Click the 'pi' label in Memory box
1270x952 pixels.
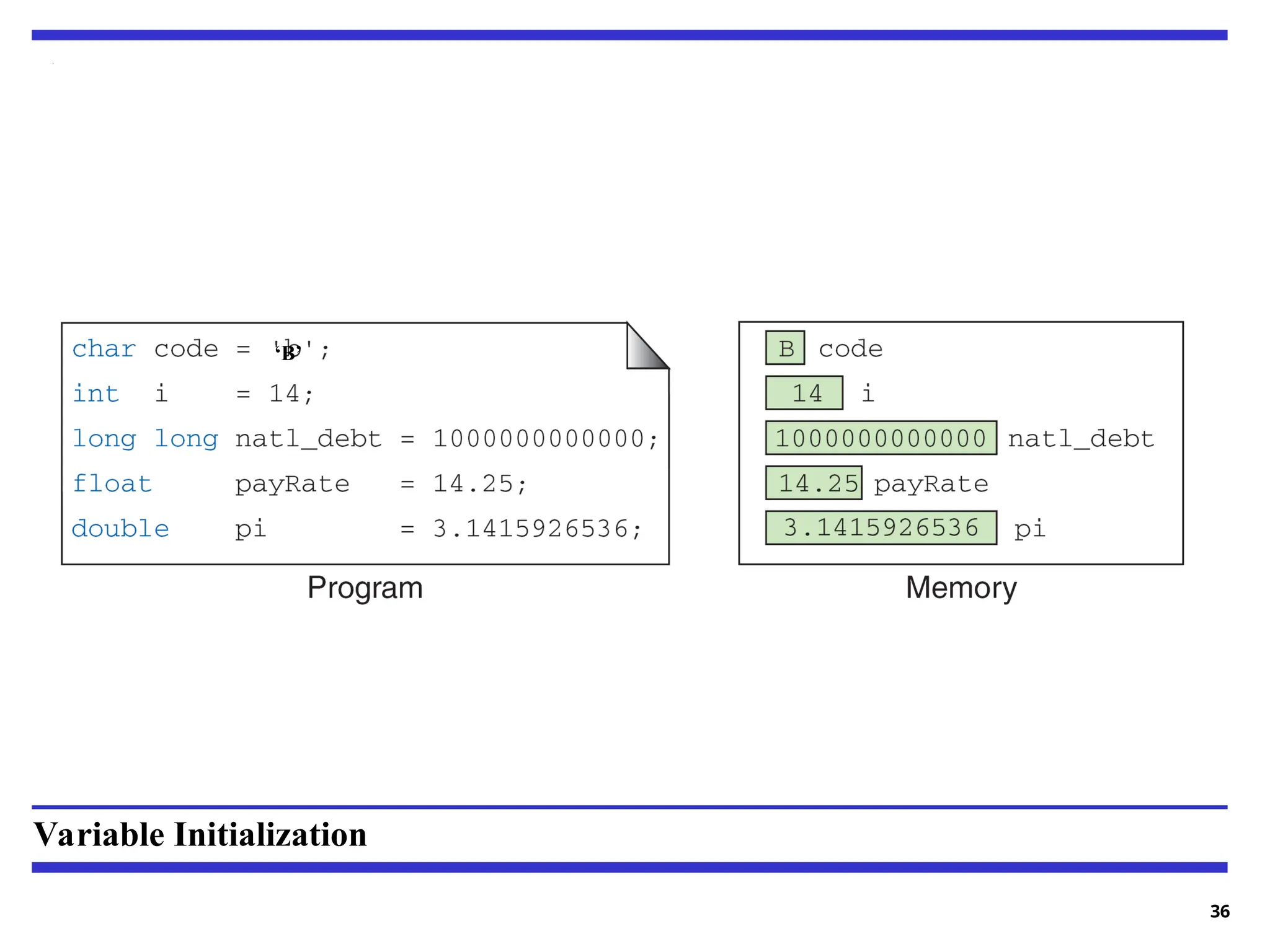[x=1030, y=529]
